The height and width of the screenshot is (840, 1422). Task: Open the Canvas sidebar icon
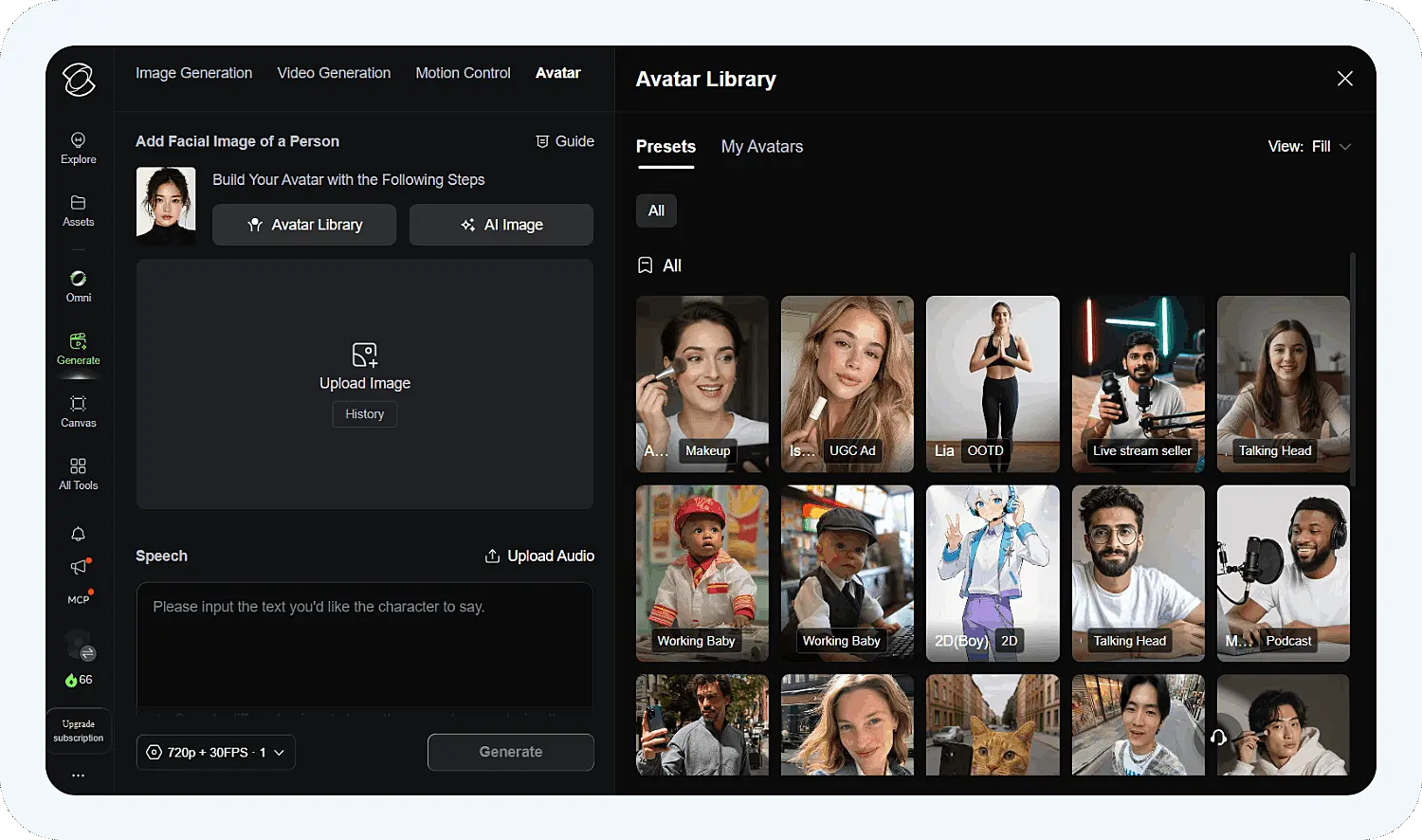(79, 412)
